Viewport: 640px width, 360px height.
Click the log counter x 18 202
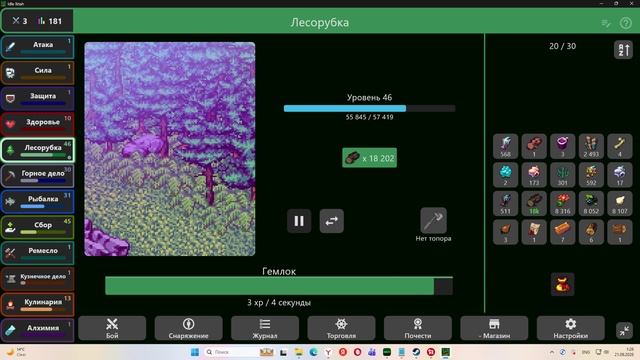[369, 158]
